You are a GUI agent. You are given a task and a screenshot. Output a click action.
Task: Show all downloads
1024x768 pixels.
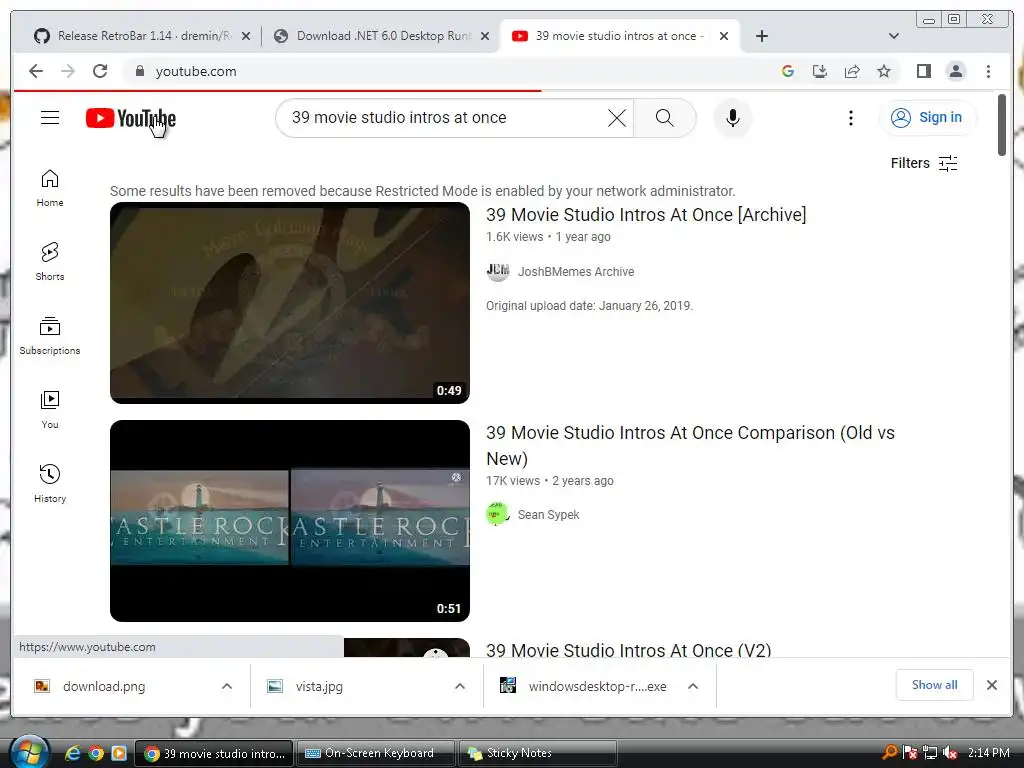935,684
